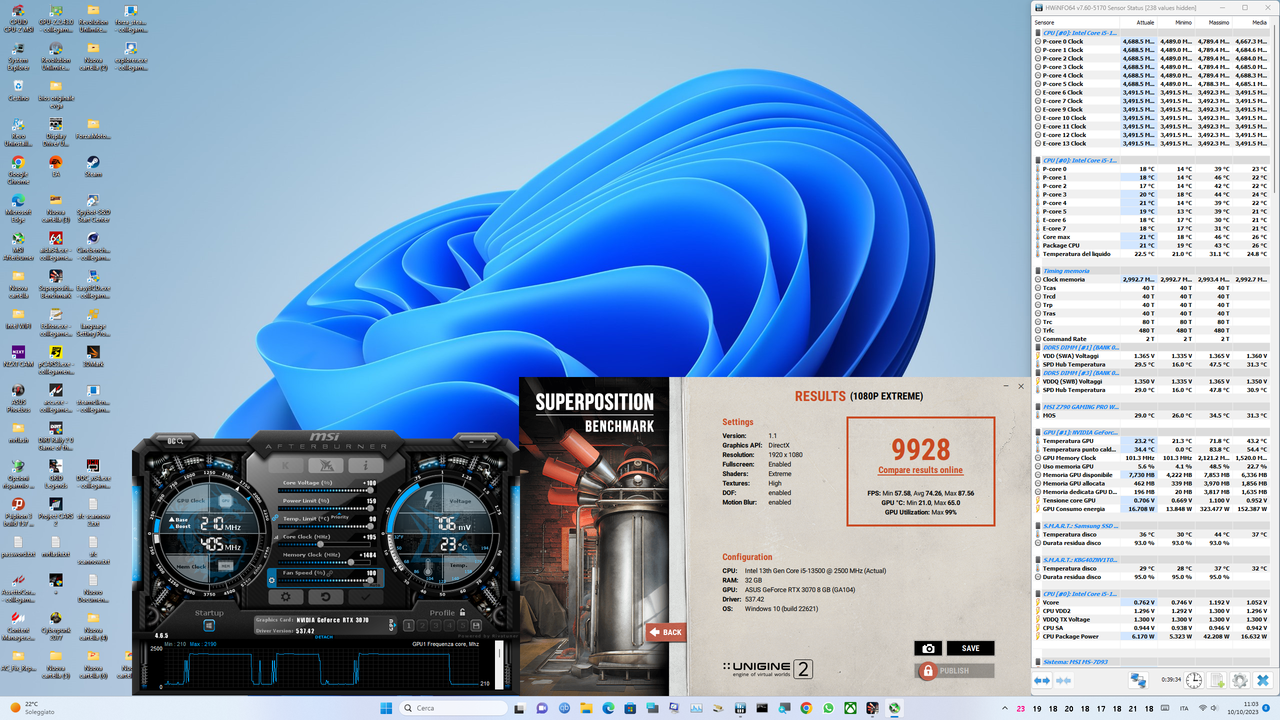Screen dimensions: 1280x720
Task: Open the Compare results online link
Action: coord(920,470)
